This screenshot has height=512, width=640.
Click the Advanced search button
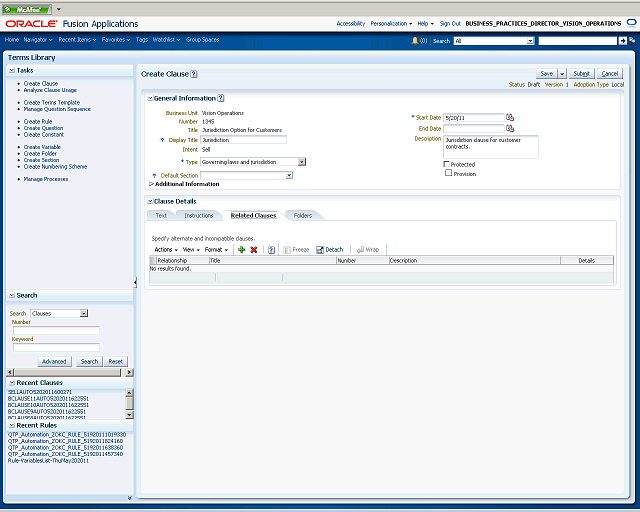pos(54,361)
